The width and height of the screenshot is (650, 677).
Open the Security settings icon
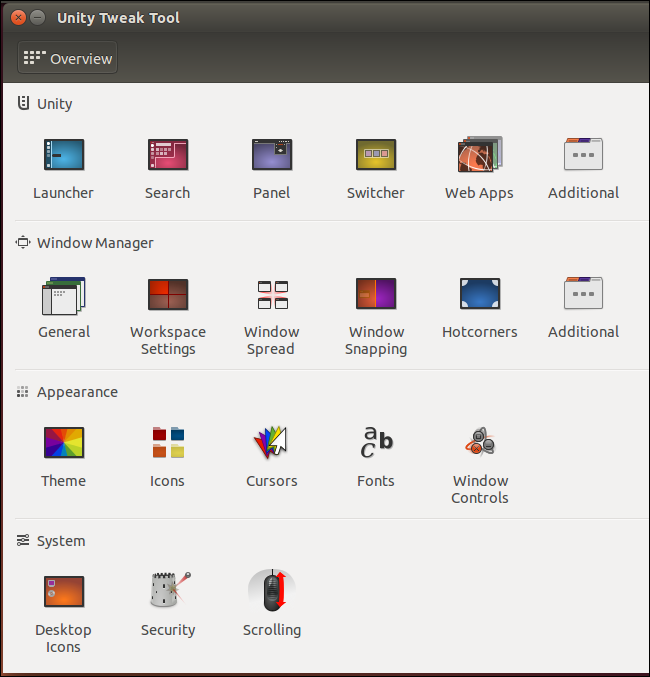click(x=170, y=590)
